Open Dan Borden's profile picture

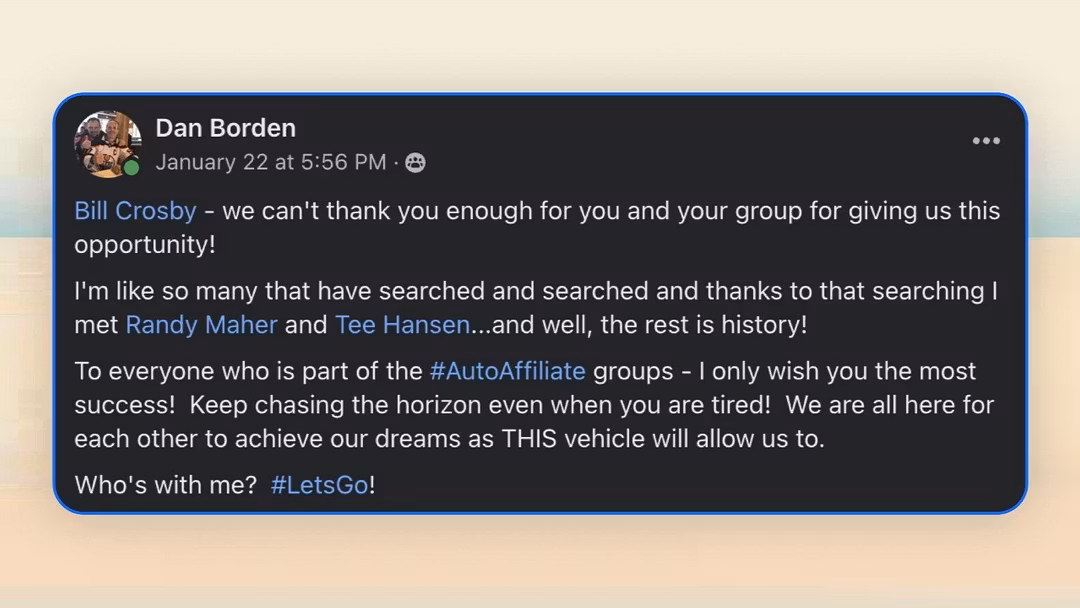107,143
